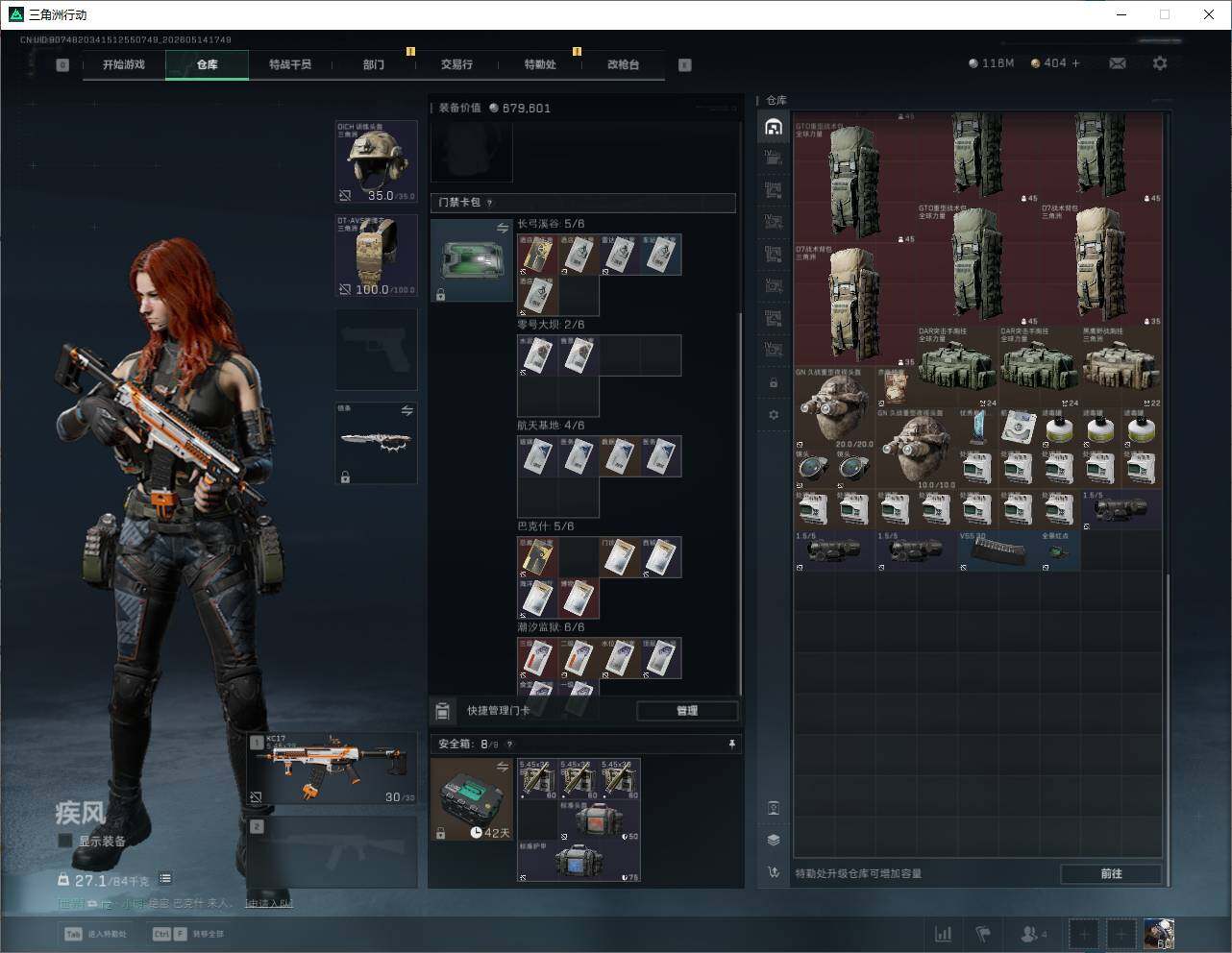The width and height of the screenshot is (1232, 953).
Task: Select the warehouse home icon in sidebar
Action: pyautogui.click(x=774, y=127)
